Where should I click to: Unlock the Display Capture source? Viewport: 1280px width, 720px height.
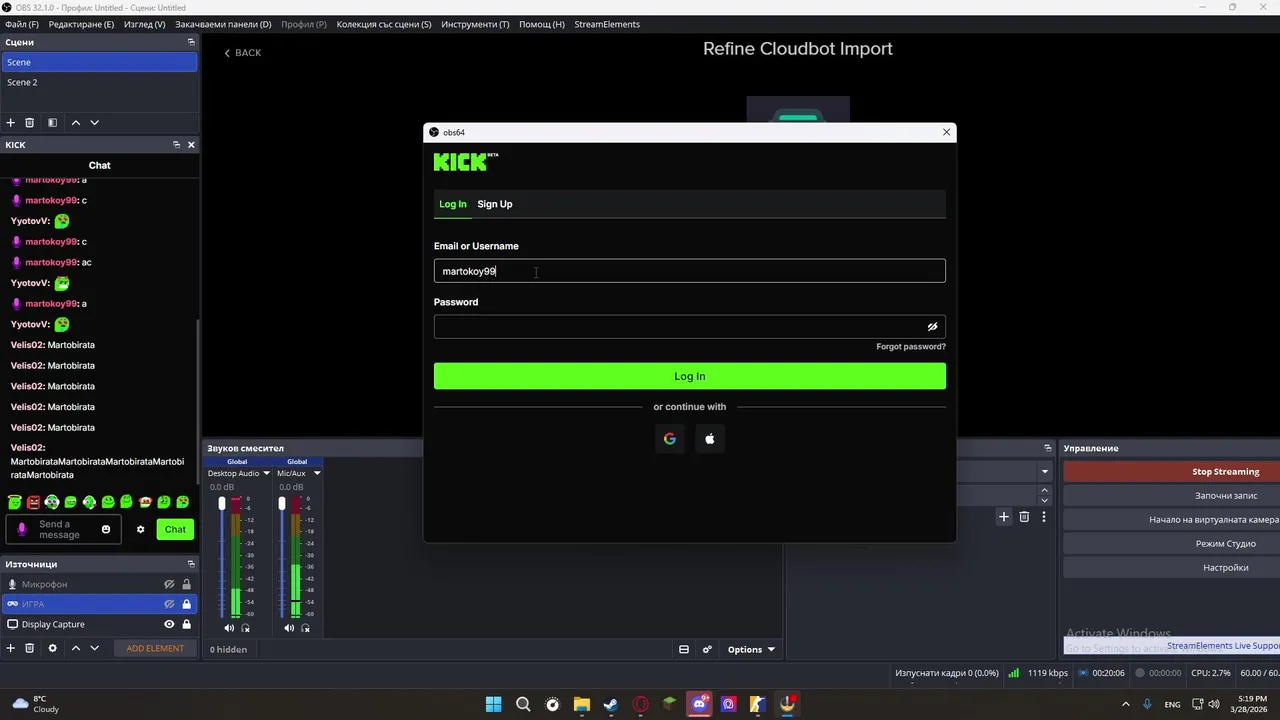click(186, 624)
